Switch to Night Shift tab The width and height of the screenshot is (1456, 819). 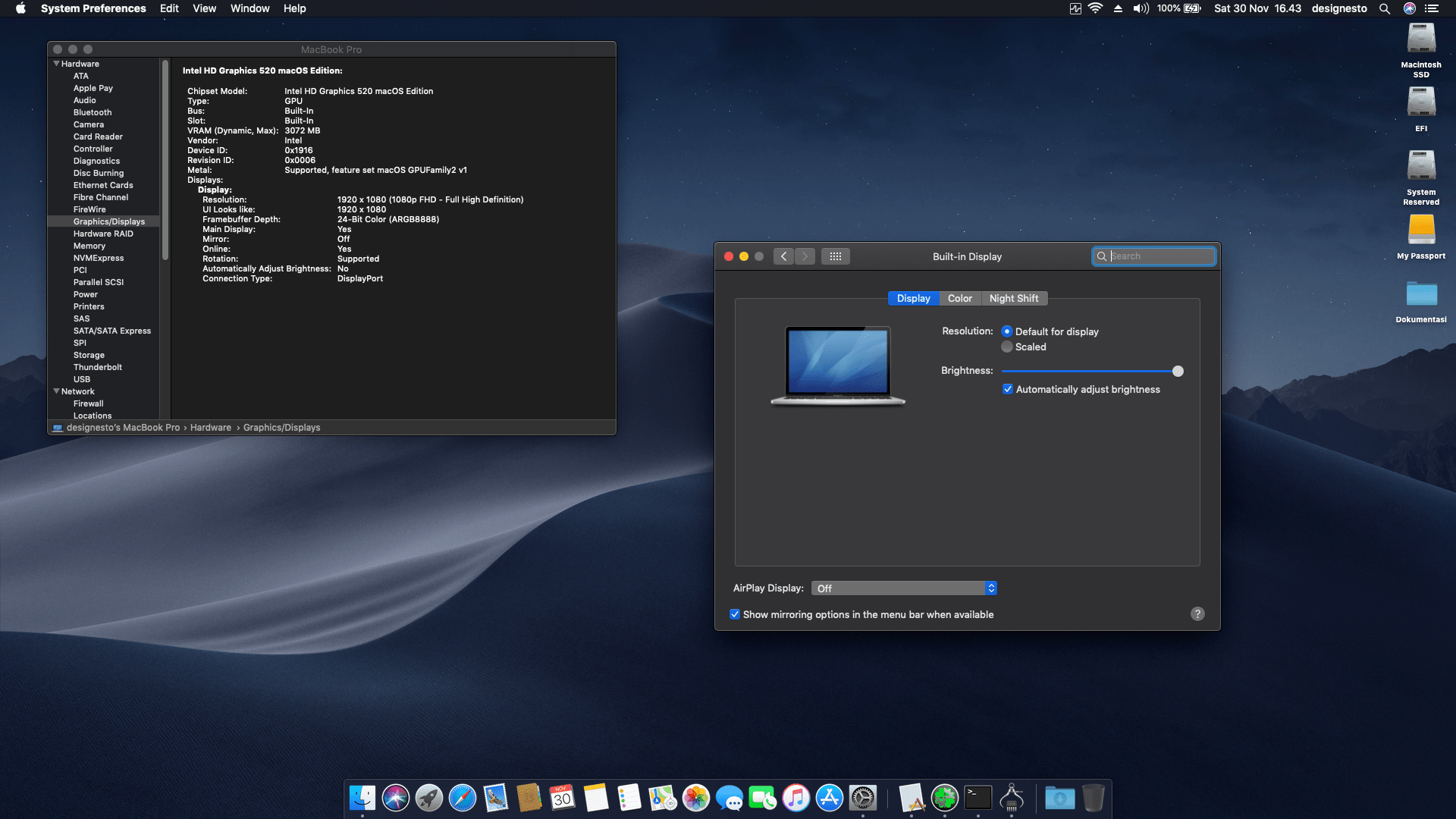tap(1014, 298)
